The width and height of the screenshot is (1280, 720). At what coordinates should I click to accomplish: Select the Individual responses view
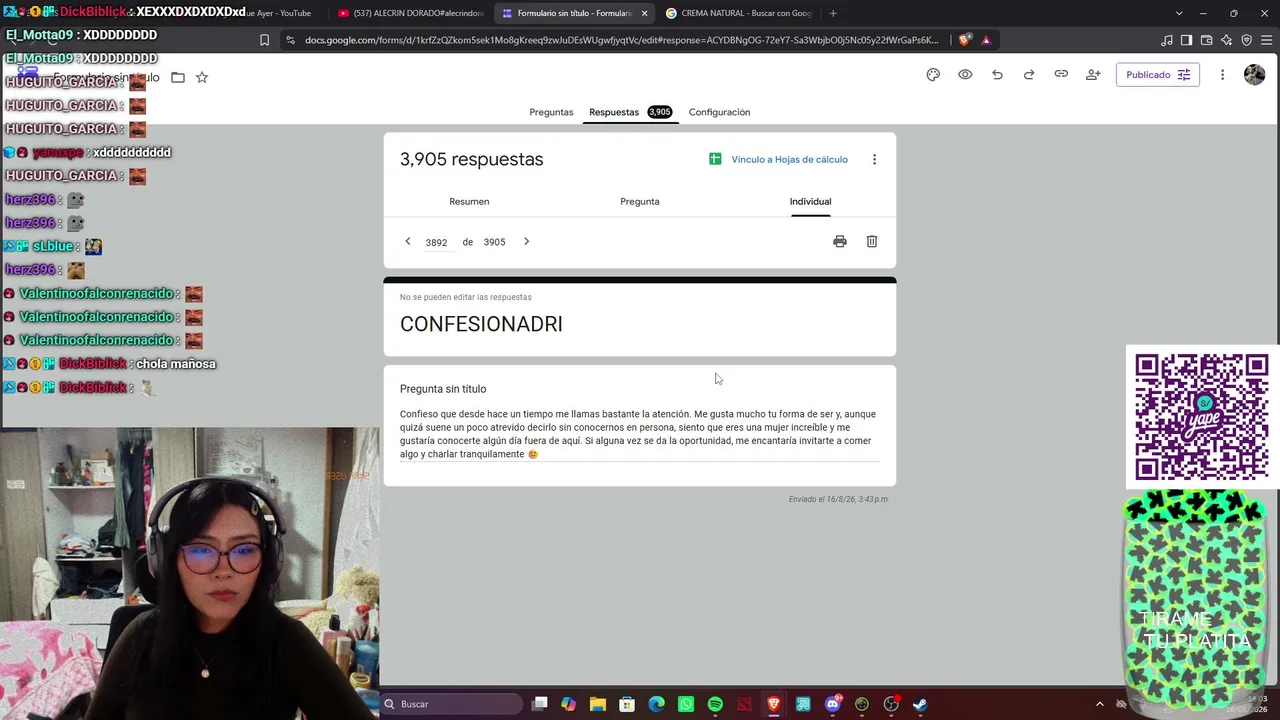810,201
